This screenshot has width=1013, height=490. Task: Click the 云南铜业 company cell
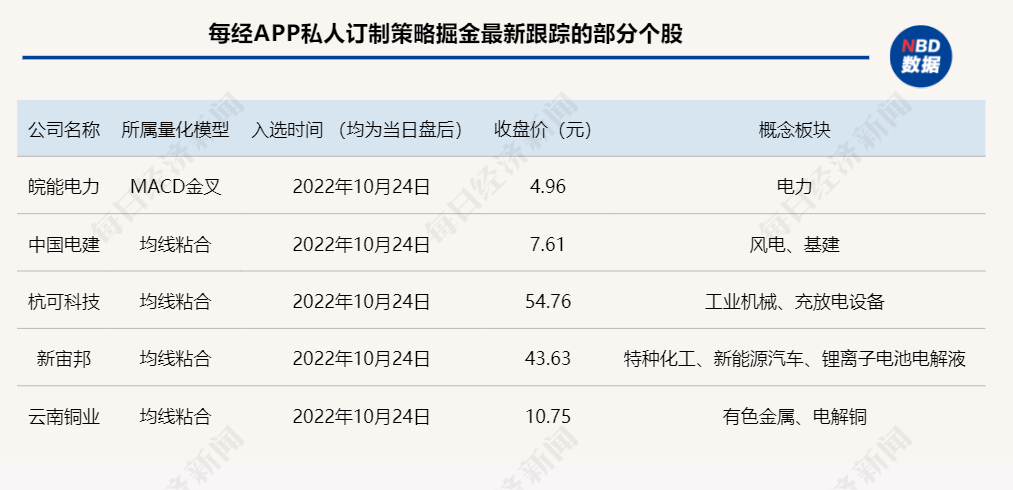point(64,416)
